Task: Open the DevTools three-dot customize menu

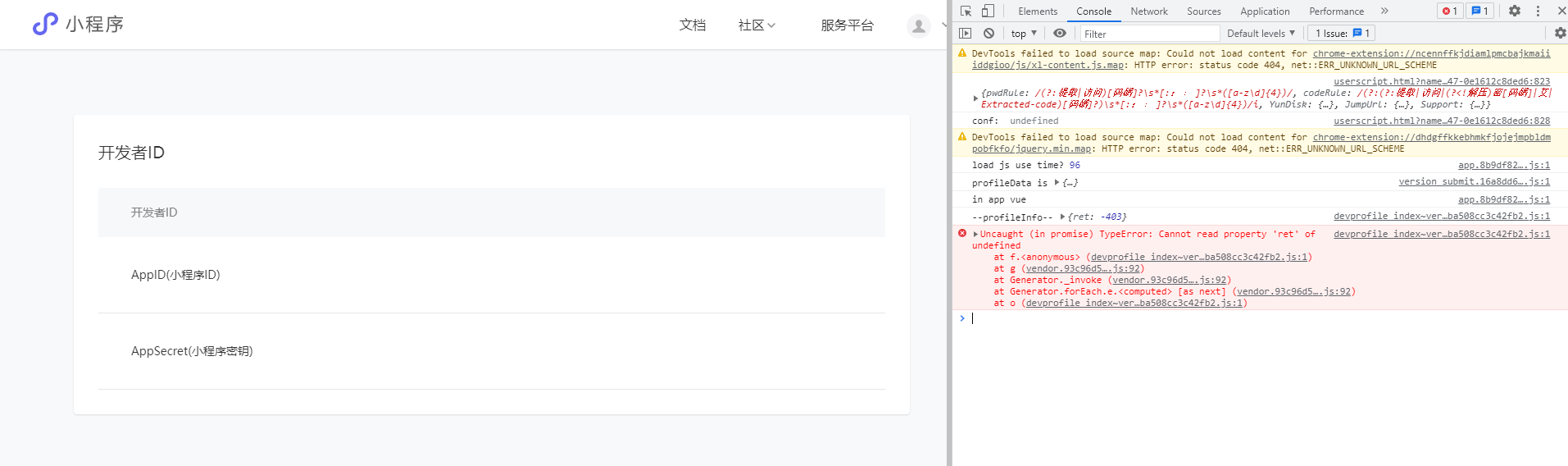Action: click(x=1538, y=11)
